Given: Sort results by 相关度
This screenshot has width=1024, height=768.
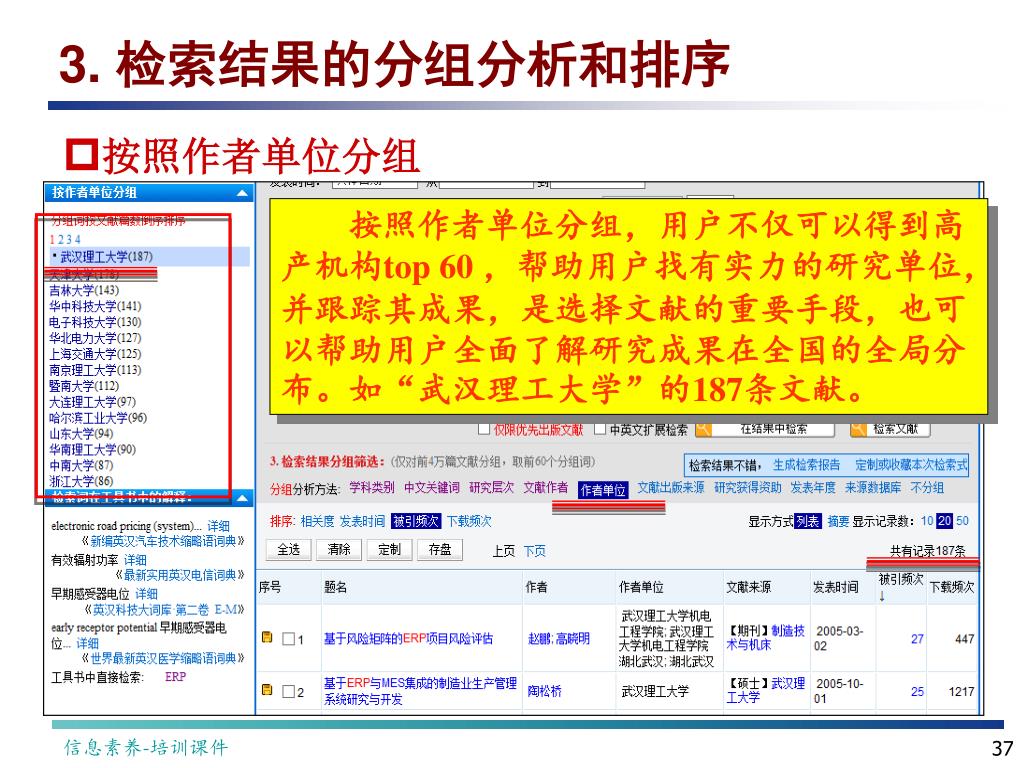Looking at the screenshot, I should pyautogui.click(x=317, y=521).
